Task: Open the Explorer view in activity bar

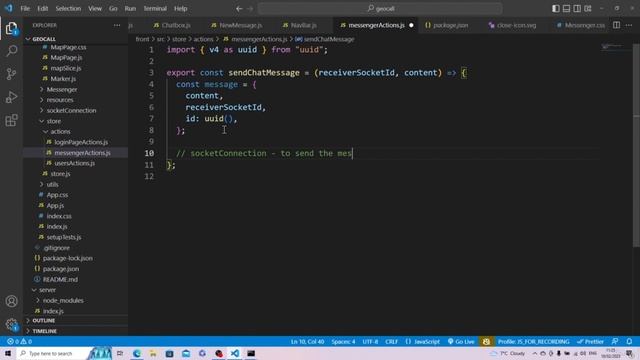Action: [x=11, y=29]
